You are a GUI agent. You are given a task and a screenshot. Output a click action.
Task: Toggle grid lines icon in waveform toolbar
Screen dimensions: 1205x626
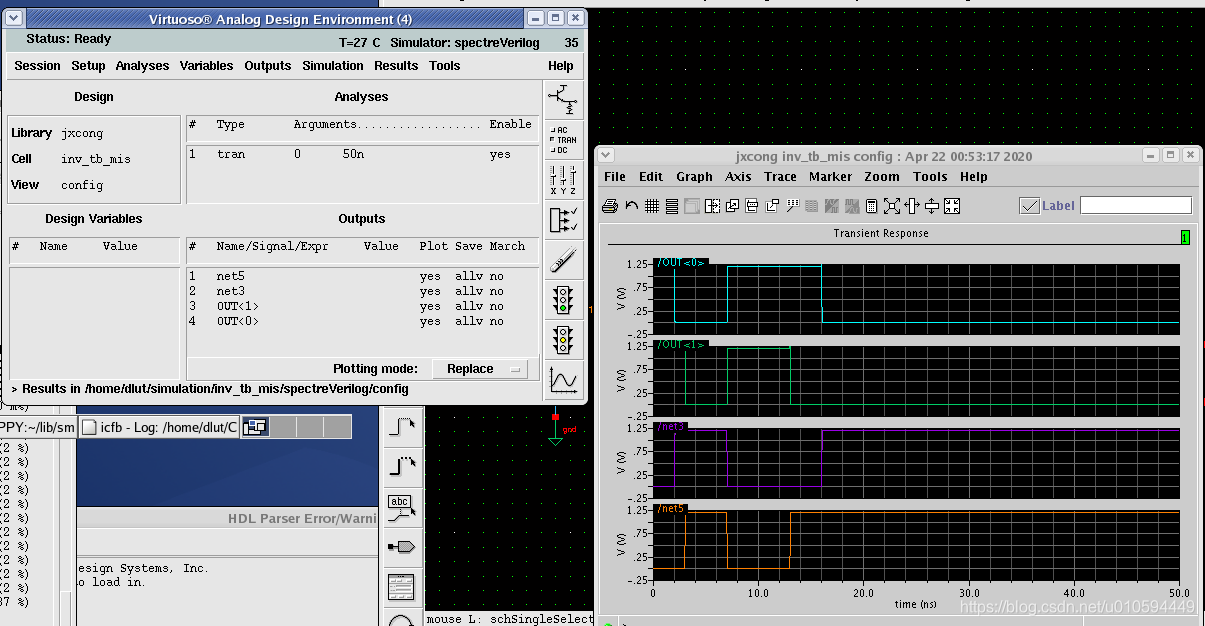[x=651, y=206]
